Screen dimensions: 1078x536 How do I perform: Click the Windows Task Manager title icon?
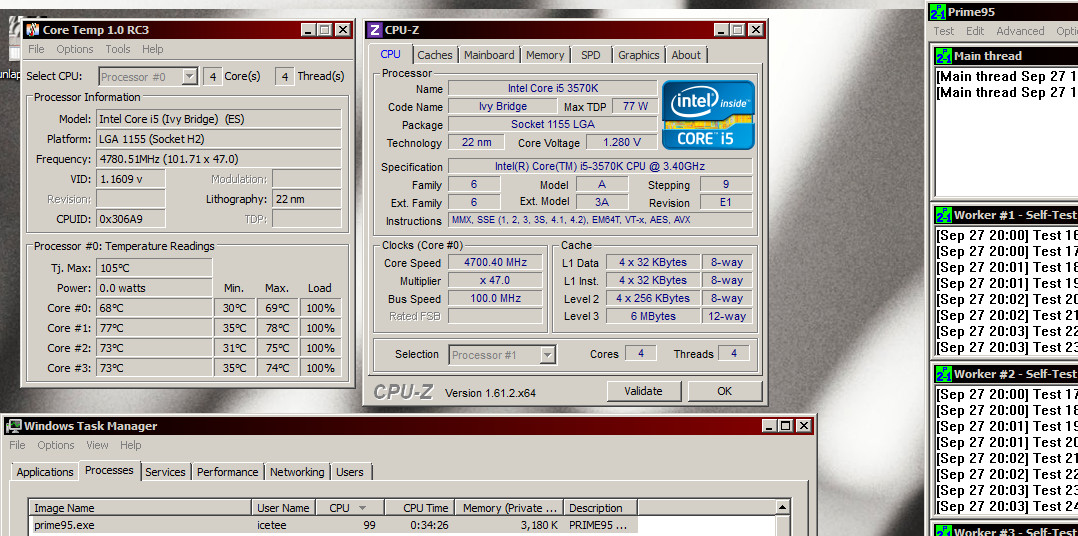coord(14,426)
